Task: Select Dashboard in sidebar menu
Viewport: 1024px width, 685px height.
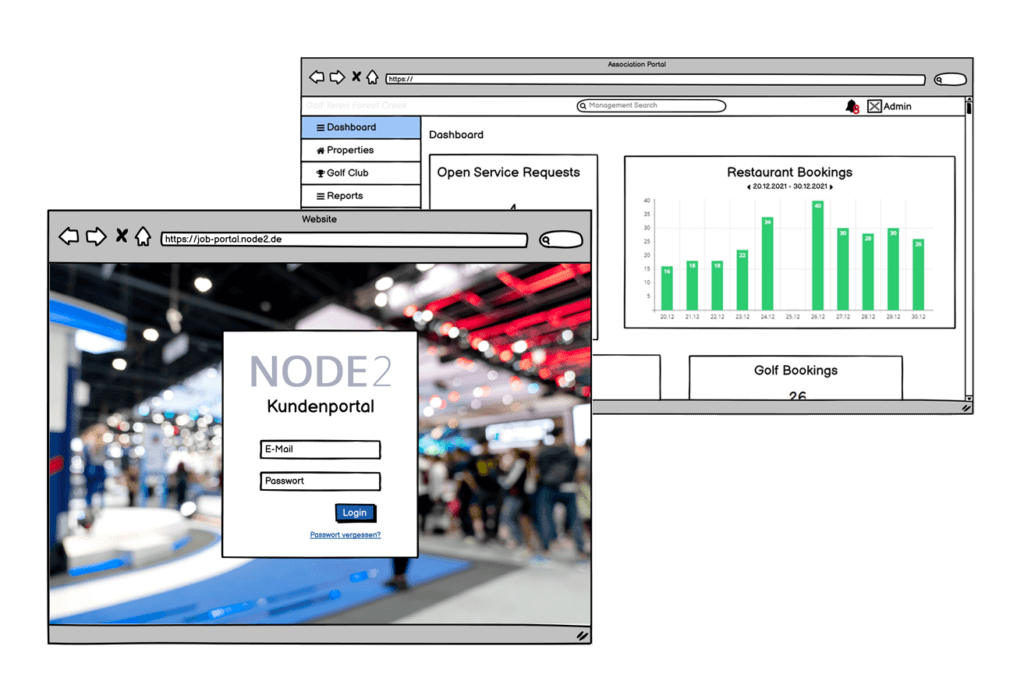Action: [361, 127]
